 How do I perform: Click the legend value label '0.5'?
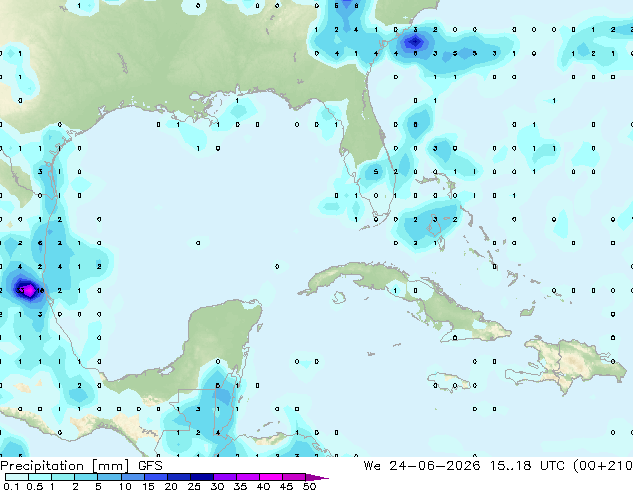coord(35,486)
